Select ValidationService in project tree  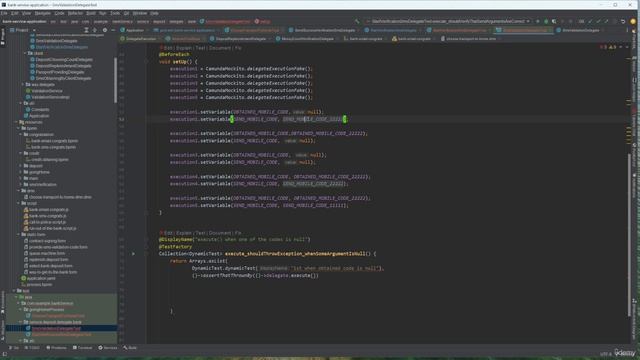click(47, 91)
